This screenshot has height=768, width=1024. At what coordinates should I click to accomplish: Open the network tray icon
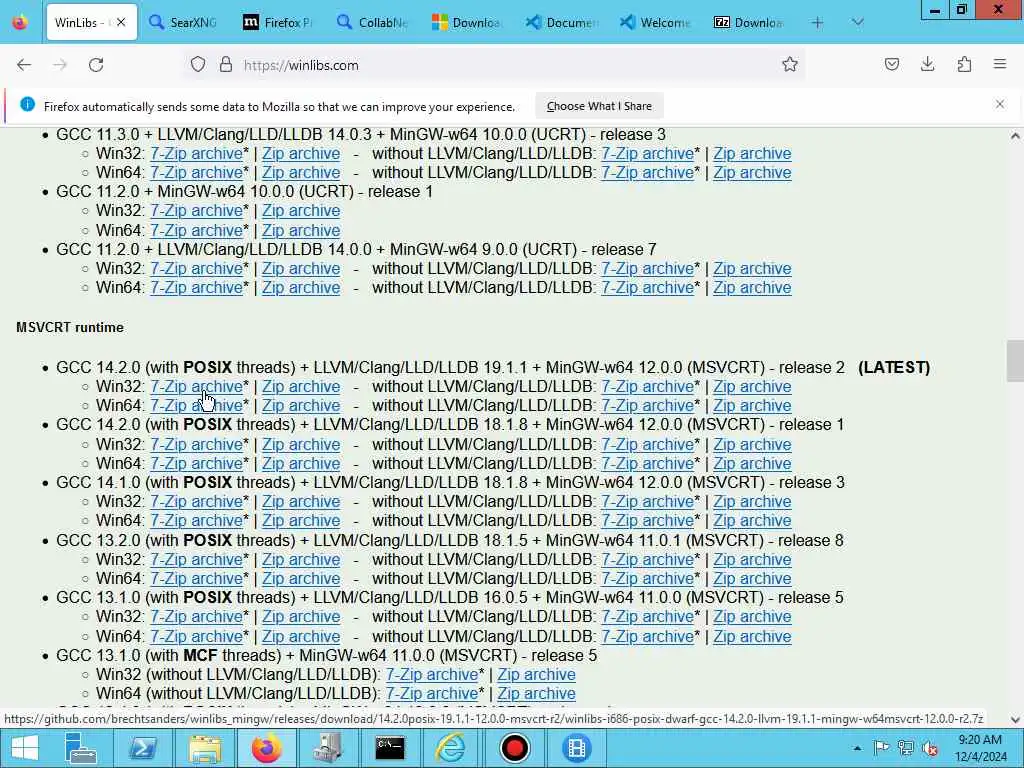tap(905, 748)
